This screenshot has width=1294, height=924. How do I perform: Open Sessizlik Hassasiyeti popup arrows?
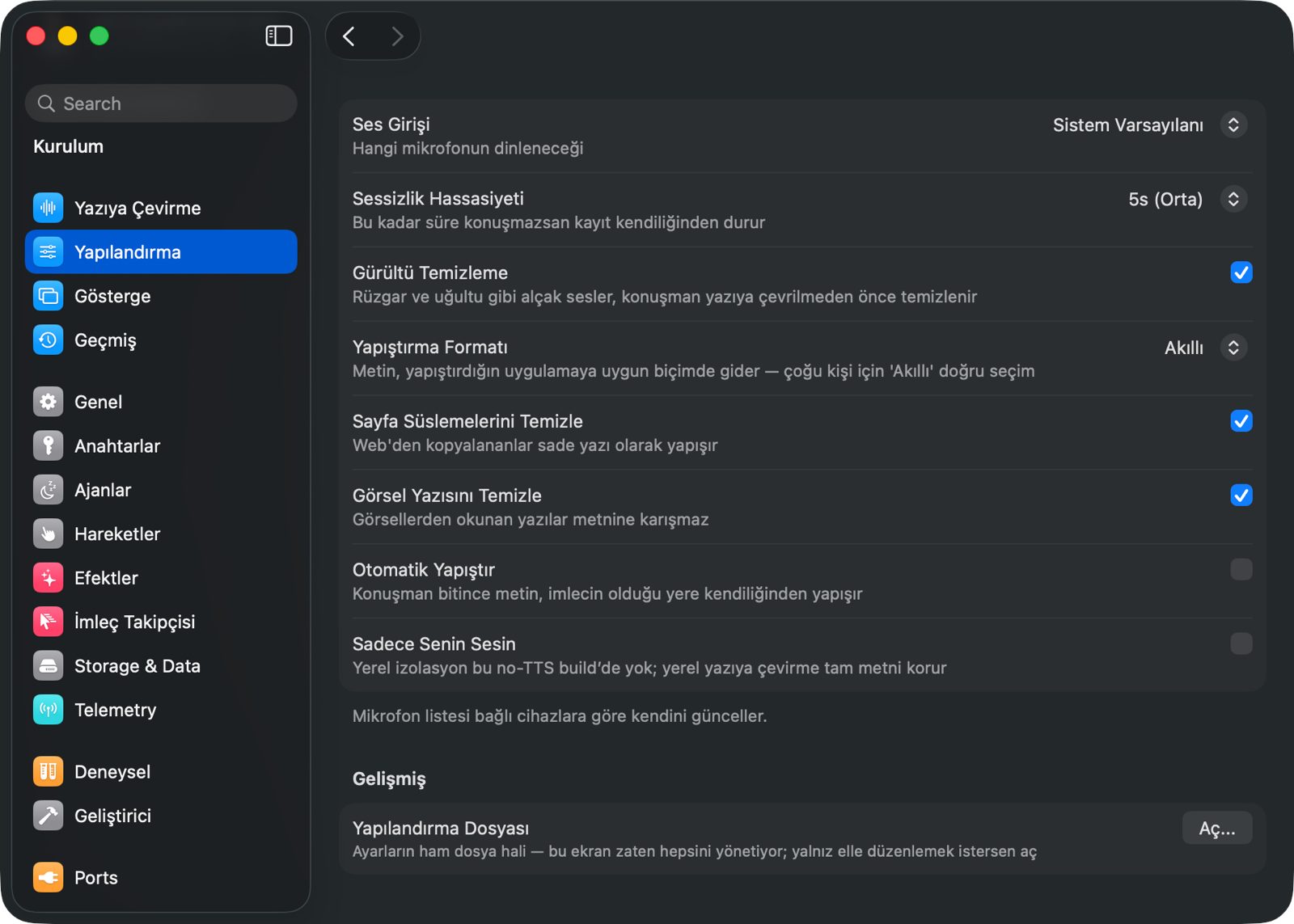coord(1233,200)
